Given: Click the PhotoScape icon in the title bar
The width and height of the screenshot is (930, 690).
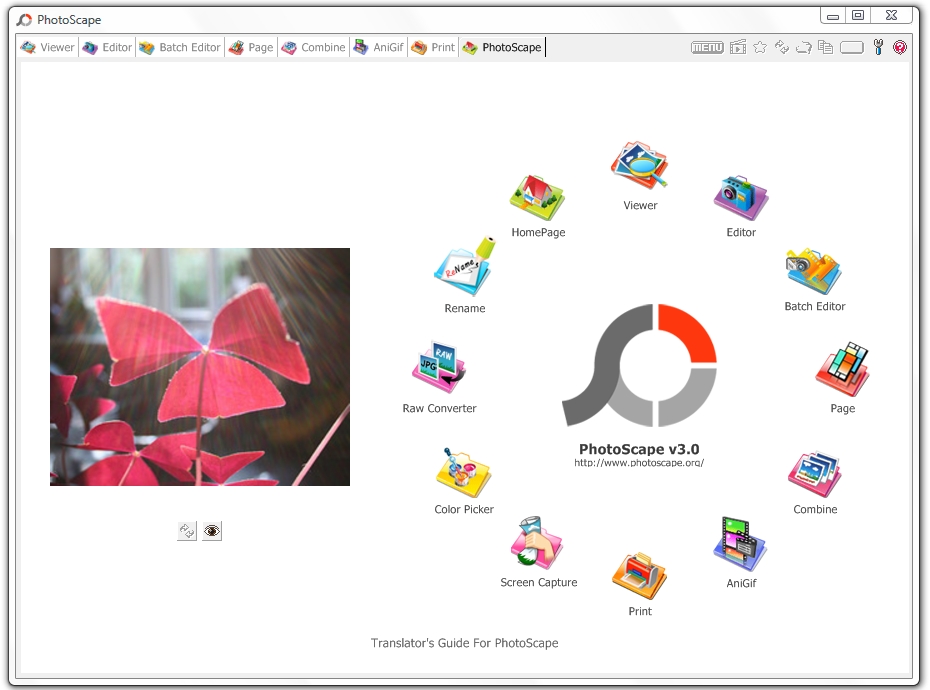Looking at the screenshot, I should pyautogui.click(x=24, y=20).
